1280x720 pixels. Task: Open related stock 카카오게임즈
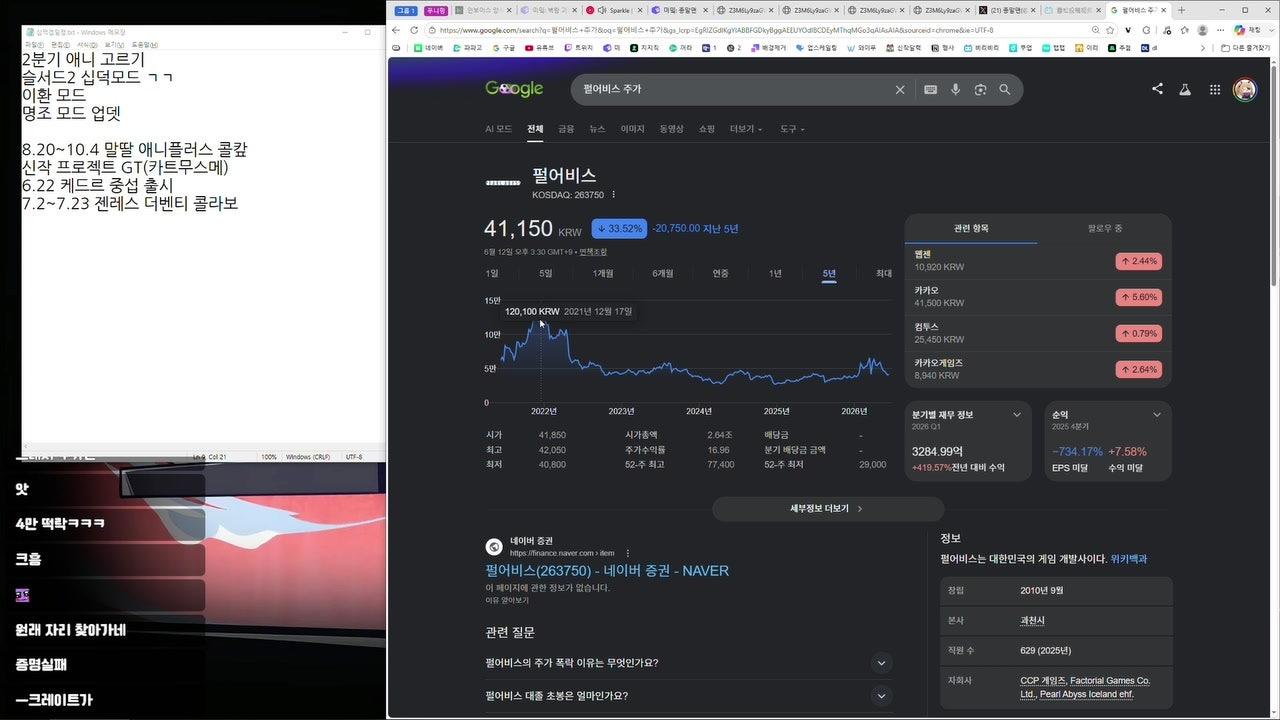tap(1038, 369)
